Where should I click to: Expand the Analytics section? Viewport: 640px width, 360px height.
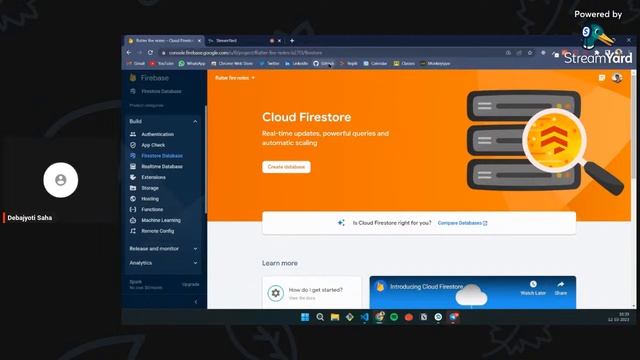(x=195, y=263)
